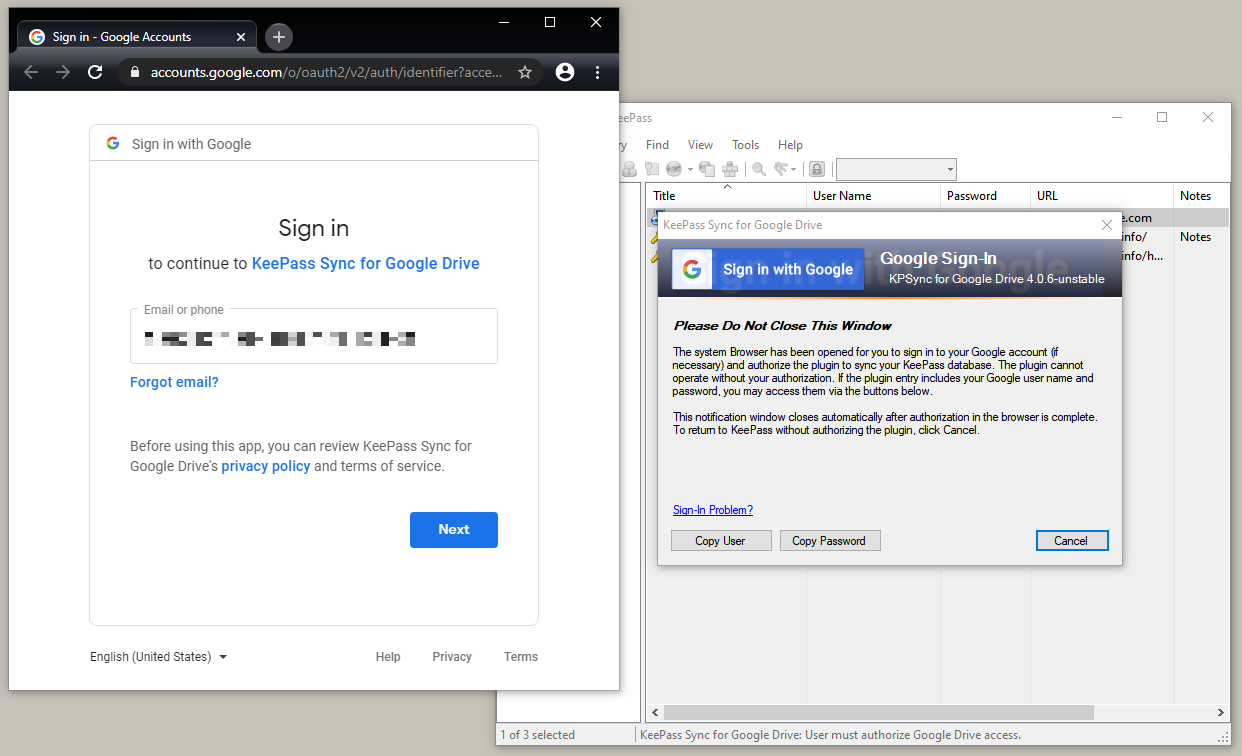
Task: Open the View menu in KeePass
Action: click(700, 145)
